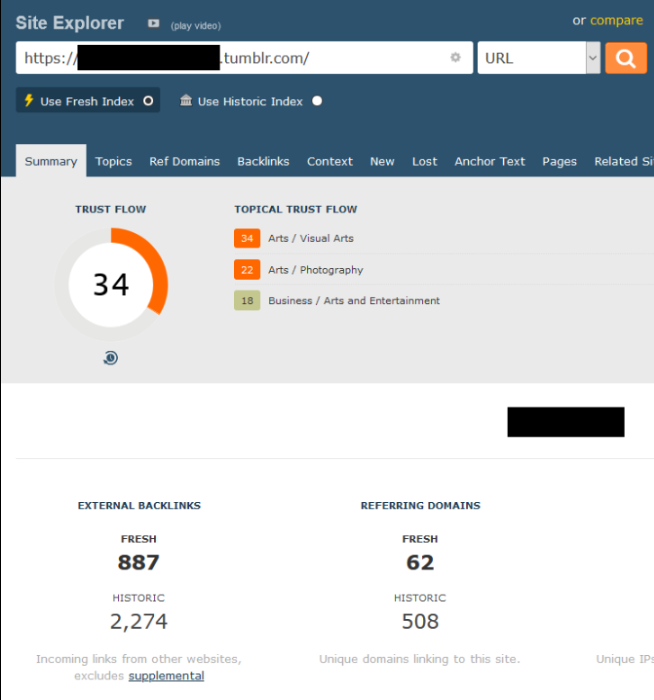Open the Ref Domains tab
Image resolution: width=654 pixels, height=700 pixels.
(x=184, y=161)
